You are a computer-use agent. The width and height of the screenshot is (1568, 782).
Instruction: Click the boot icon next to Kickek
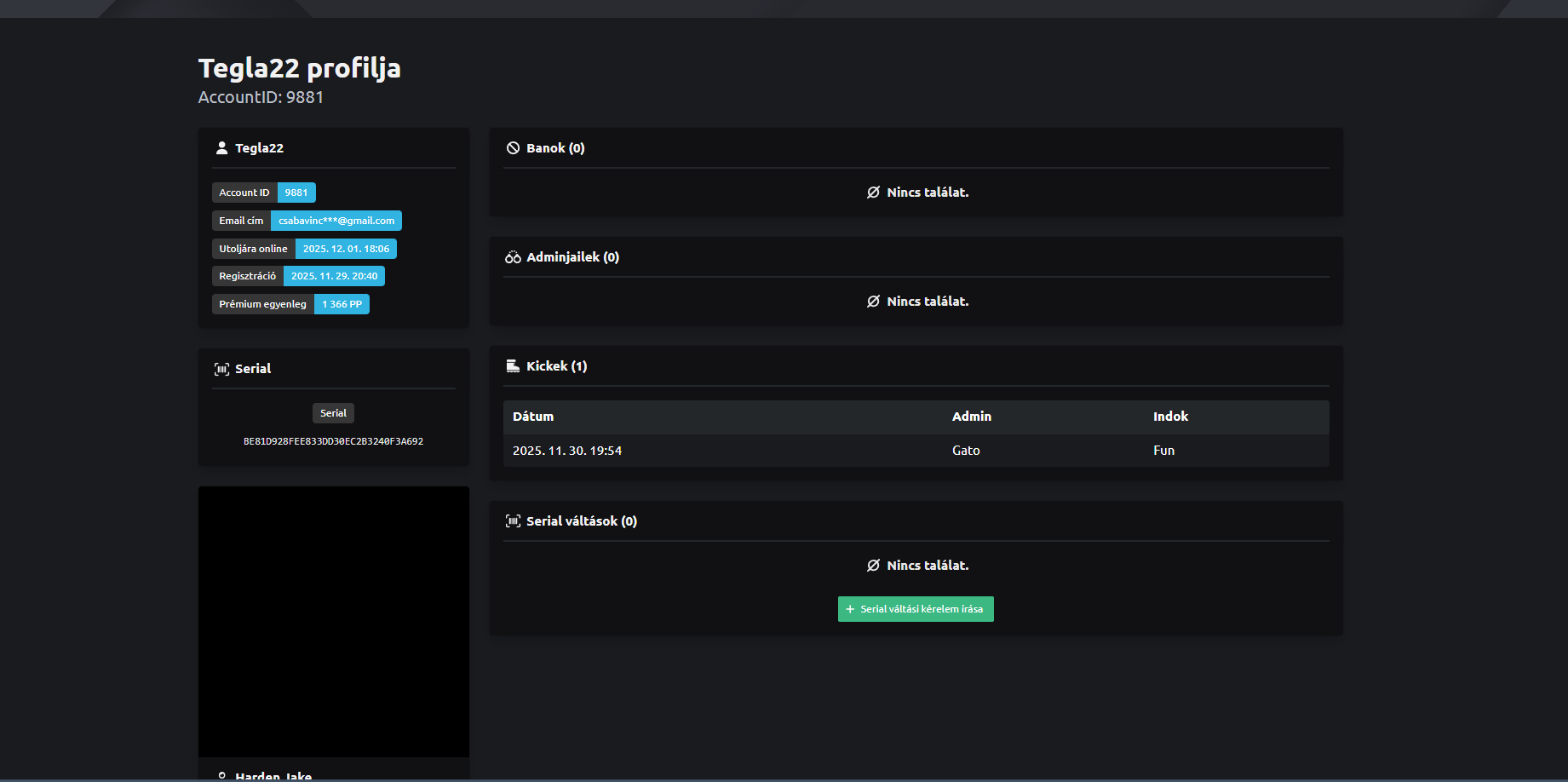[x=513, y=366]
